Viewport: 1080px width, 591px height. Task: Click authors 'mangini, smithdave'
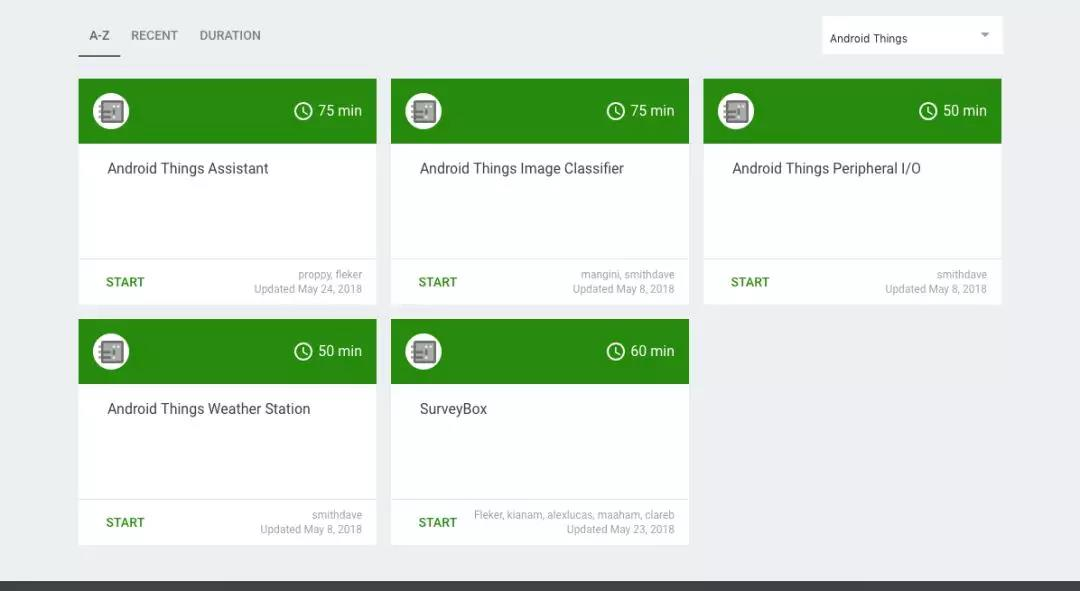[x=627, y=274]
